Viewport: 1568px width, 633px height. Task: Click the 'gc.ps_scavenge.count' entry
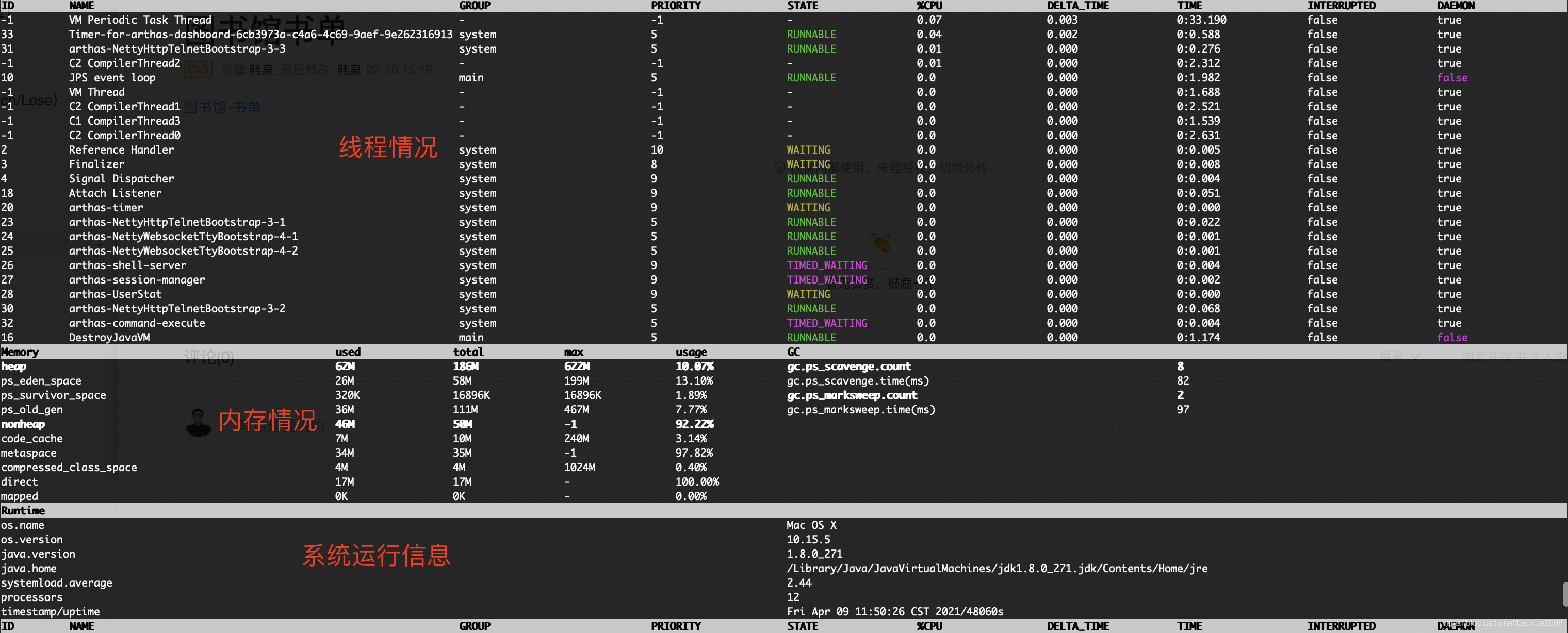pos(848,367)
